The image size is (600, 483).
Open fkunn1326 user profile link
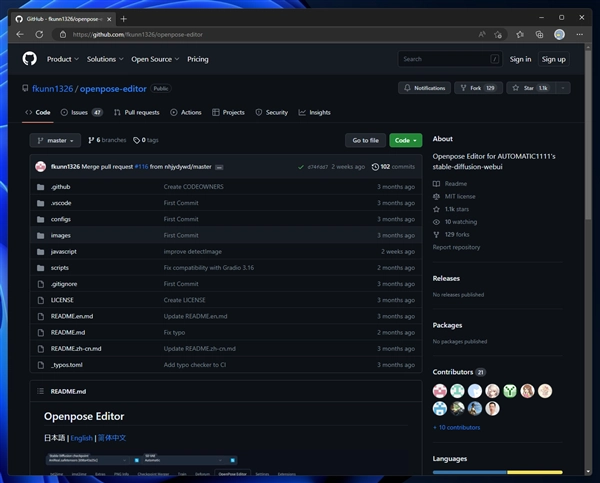[x=52, y=89]
